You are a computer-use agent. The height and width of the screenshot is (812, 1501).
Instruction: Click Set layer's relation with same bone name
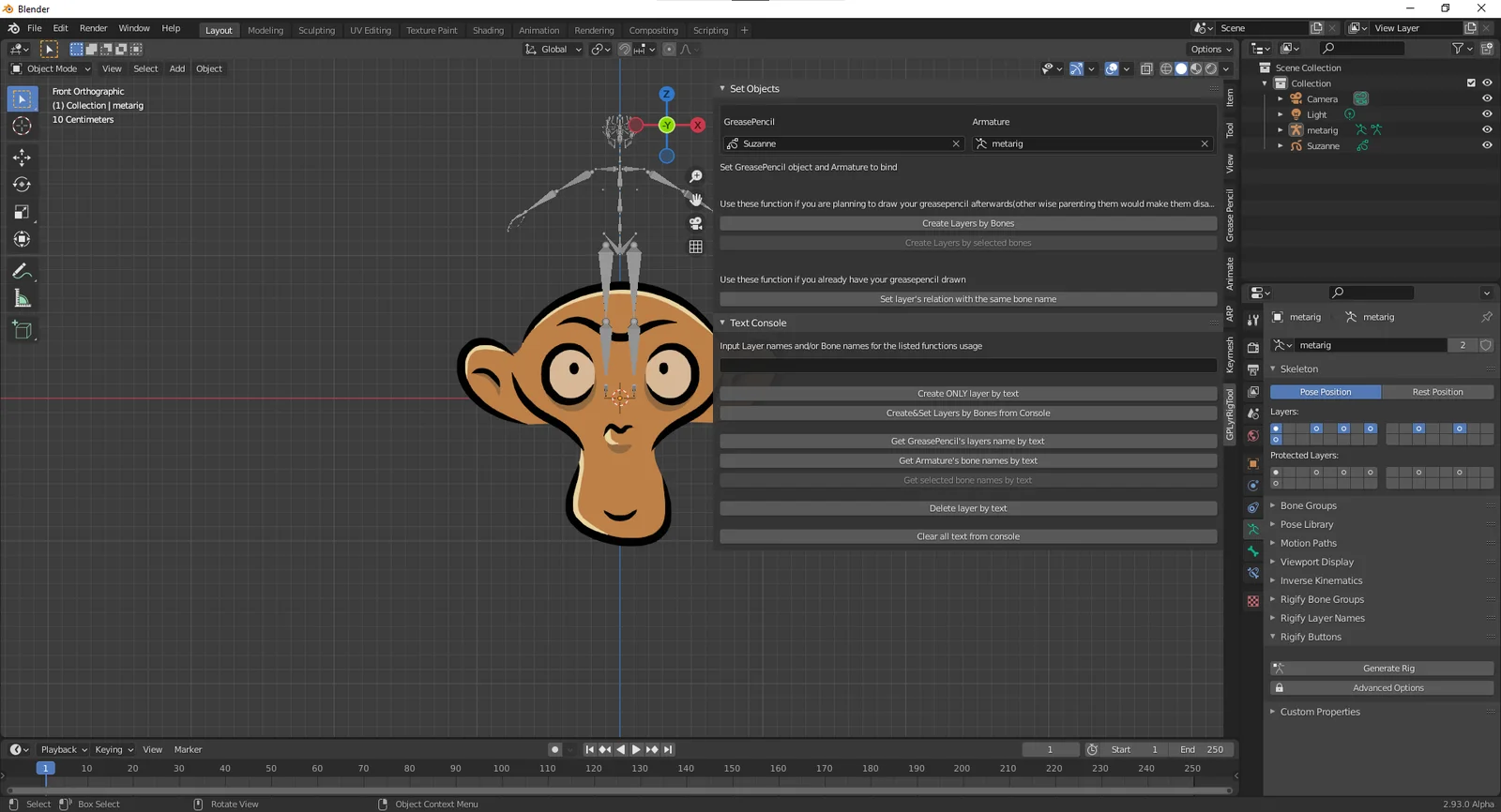coord(968,300)
